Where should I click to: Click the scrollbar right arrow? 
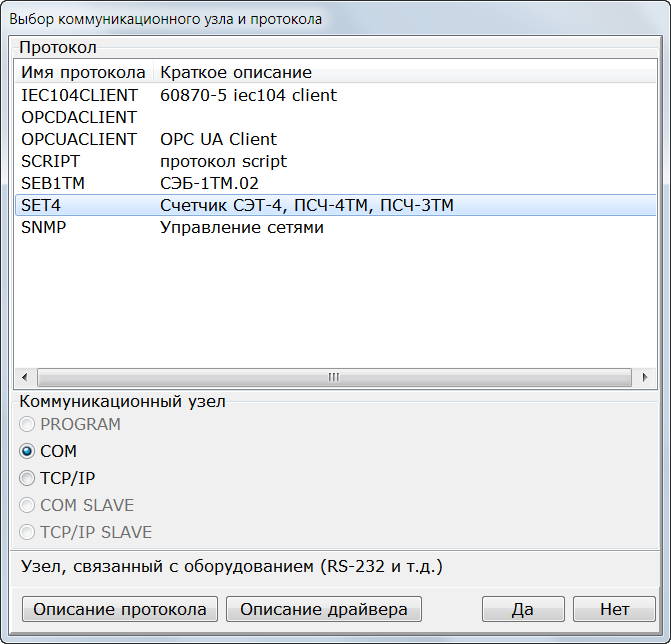click(645, 377)
